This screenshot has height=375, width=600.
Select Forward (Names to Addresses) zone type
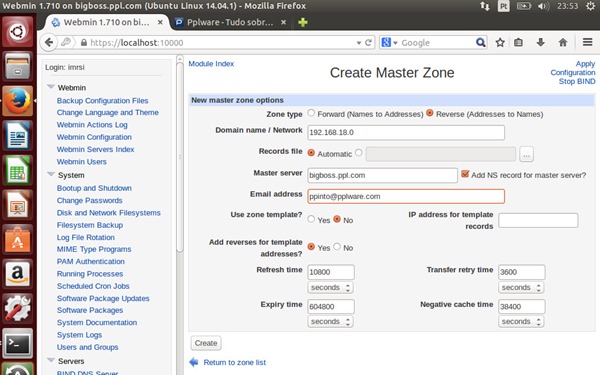coord(311,113)
